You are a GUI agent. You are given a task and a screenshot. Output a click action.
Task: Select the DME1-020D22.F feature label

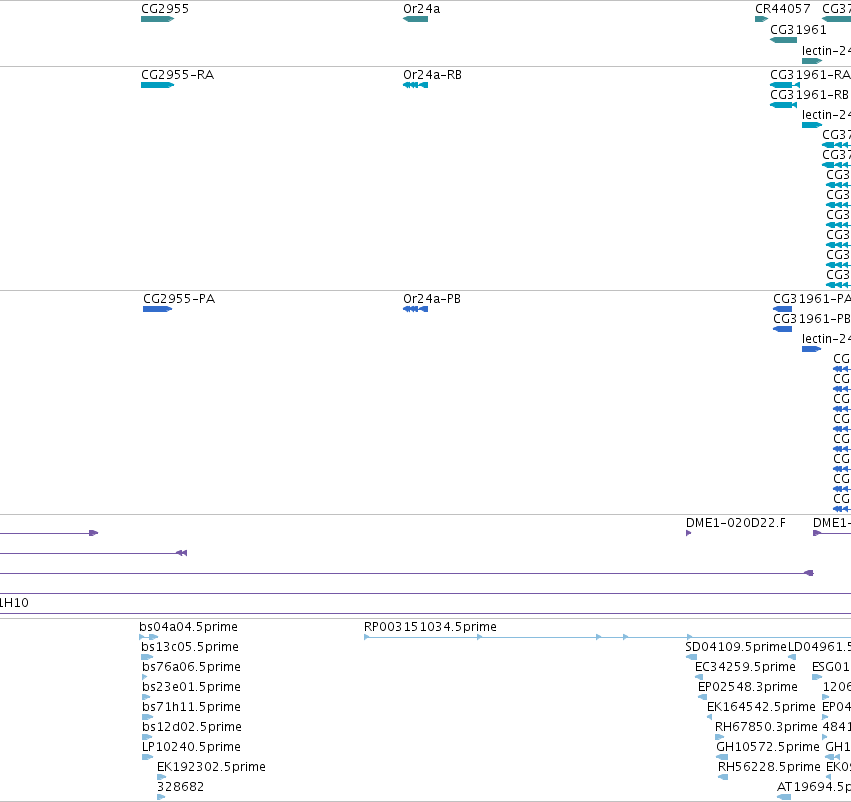coord(735,523)
